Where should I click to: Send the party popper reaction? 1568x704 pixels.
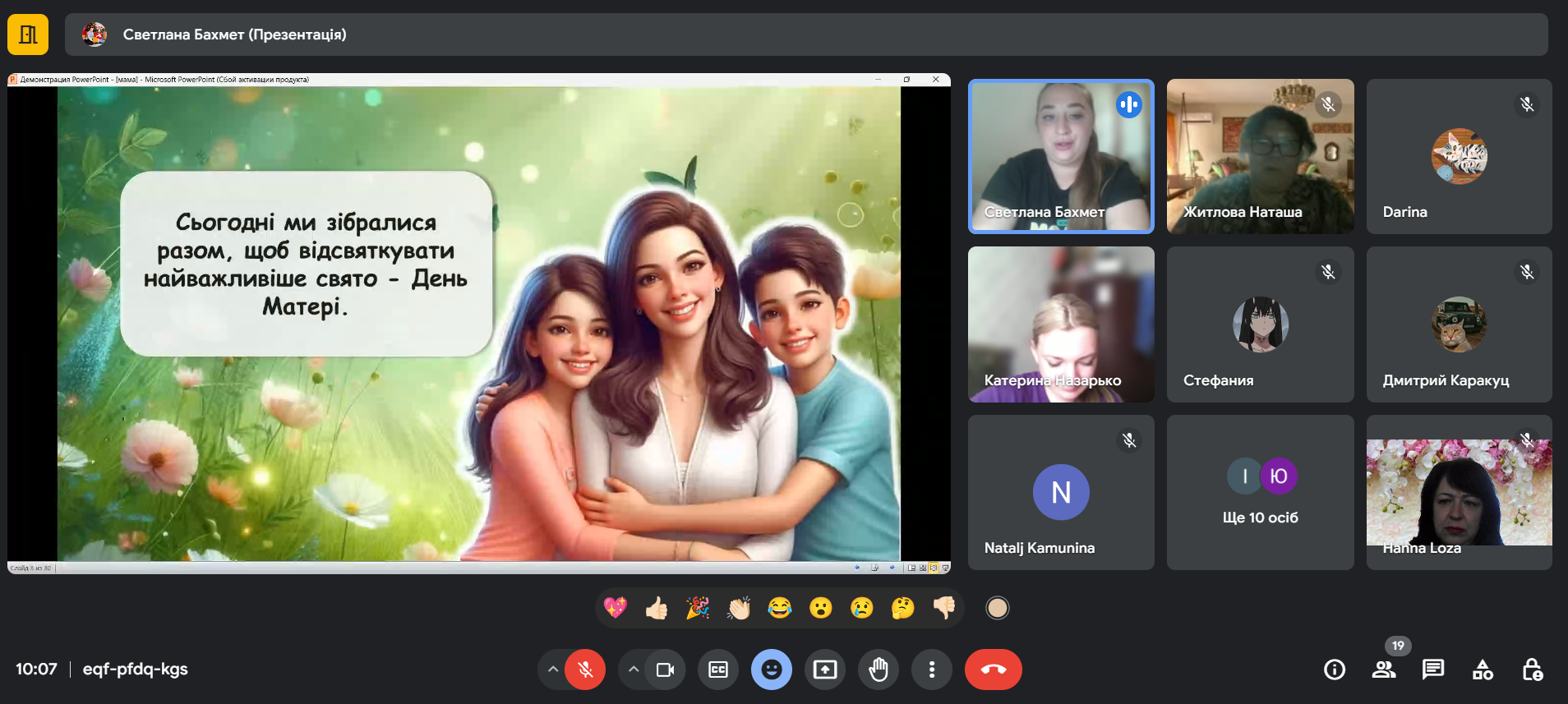tap(698, 608)
